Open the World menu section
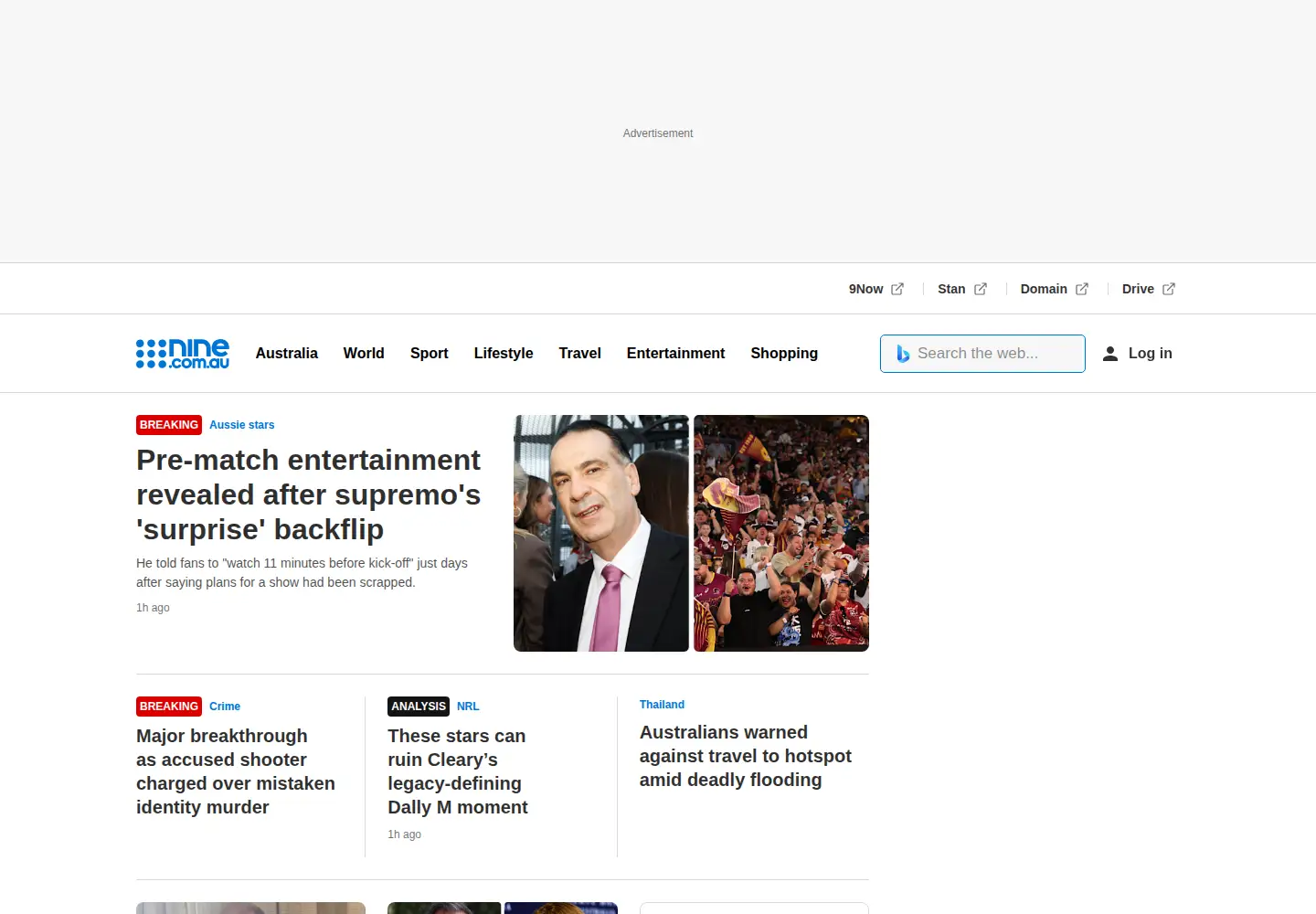 coord(364,353)
